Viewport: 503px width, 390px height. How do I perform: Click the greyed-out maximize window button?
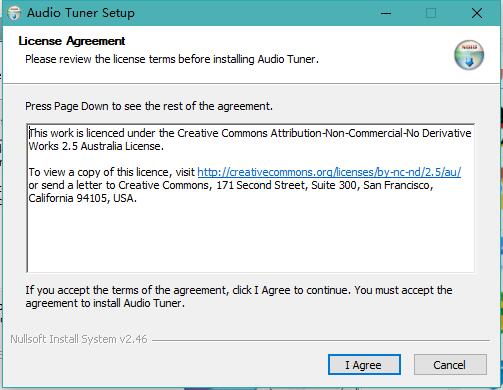tap(431, 13)
